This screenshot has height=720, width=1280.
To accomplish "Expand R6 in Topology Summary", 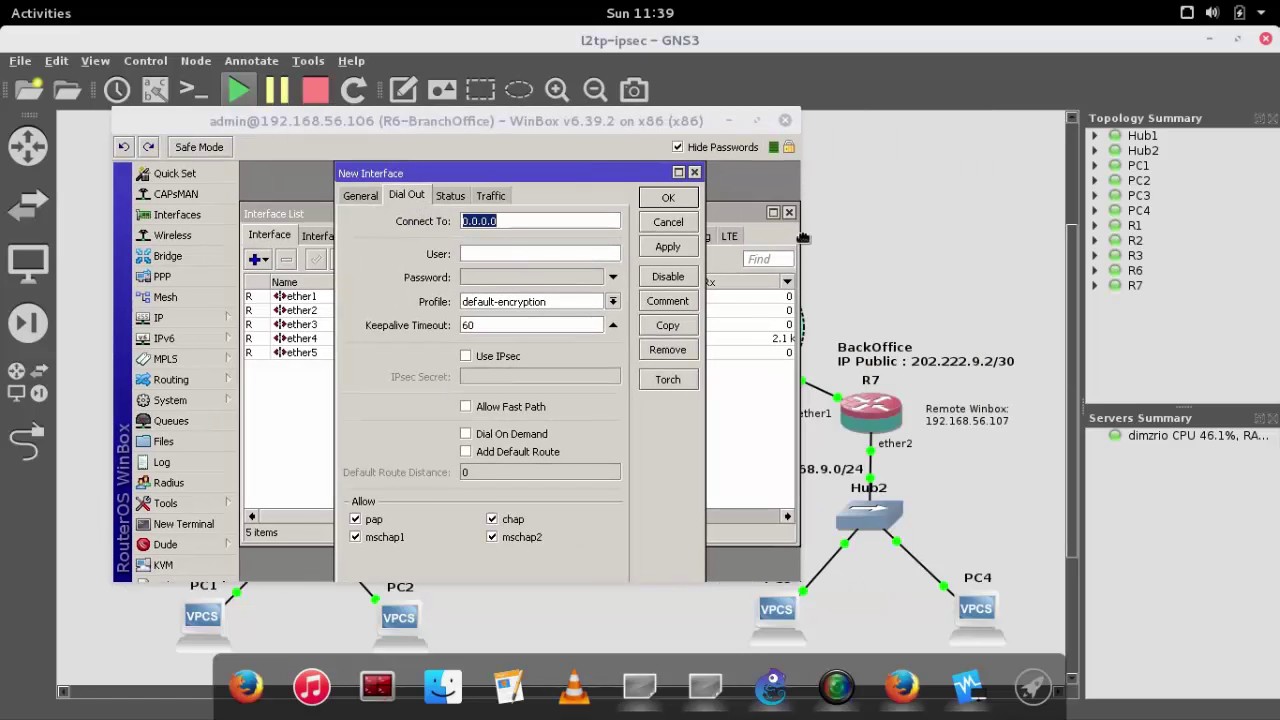I will point(1094,270).
